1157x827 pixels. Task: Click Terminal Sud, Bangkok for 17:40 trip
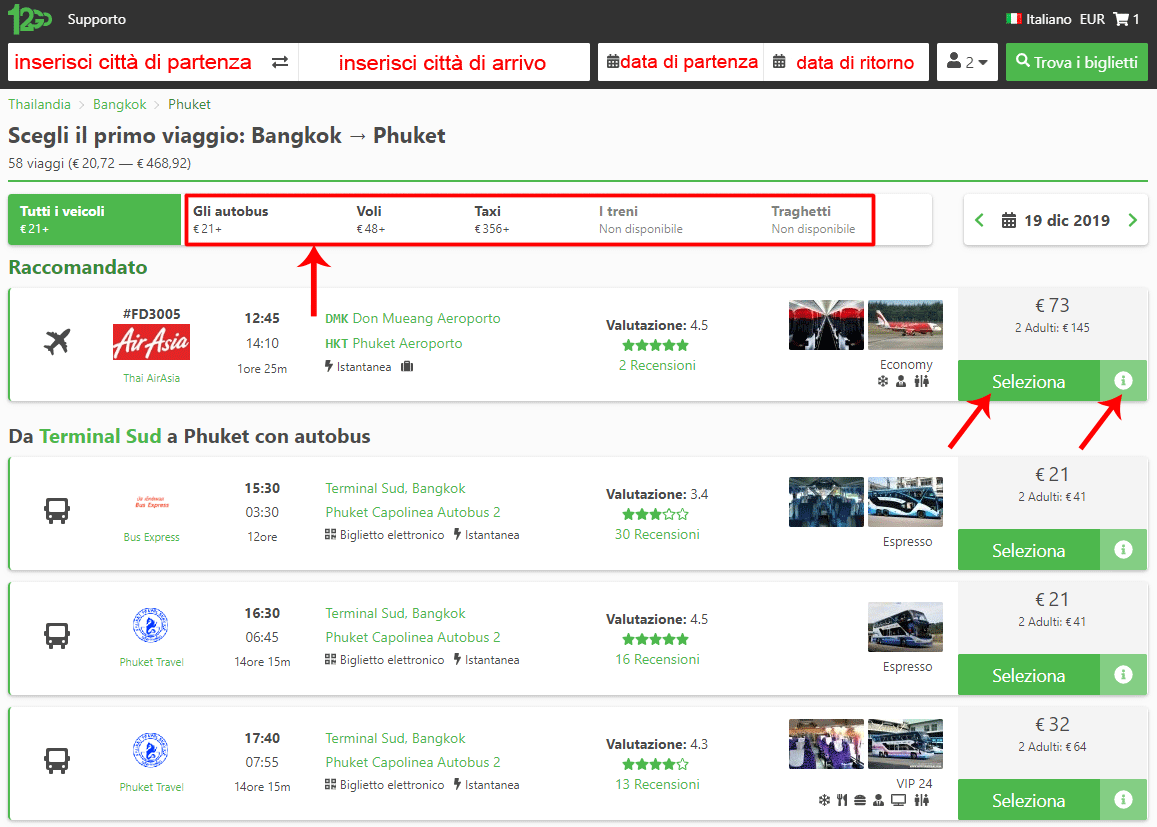[396, 738]
